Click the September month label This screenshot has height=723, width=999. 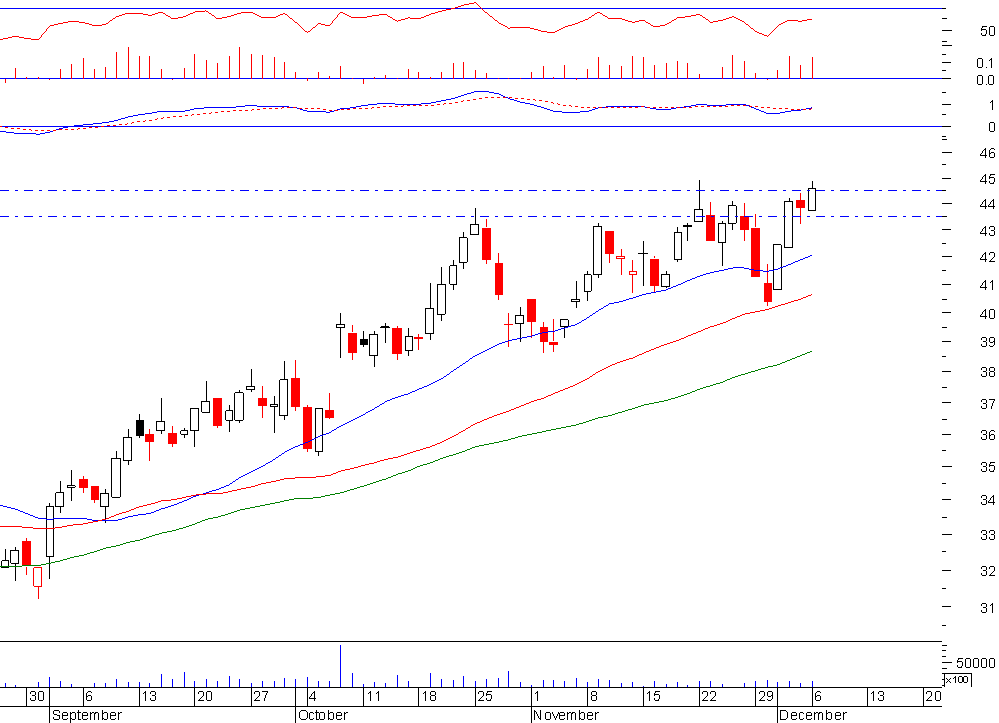(x=87, y=715)
